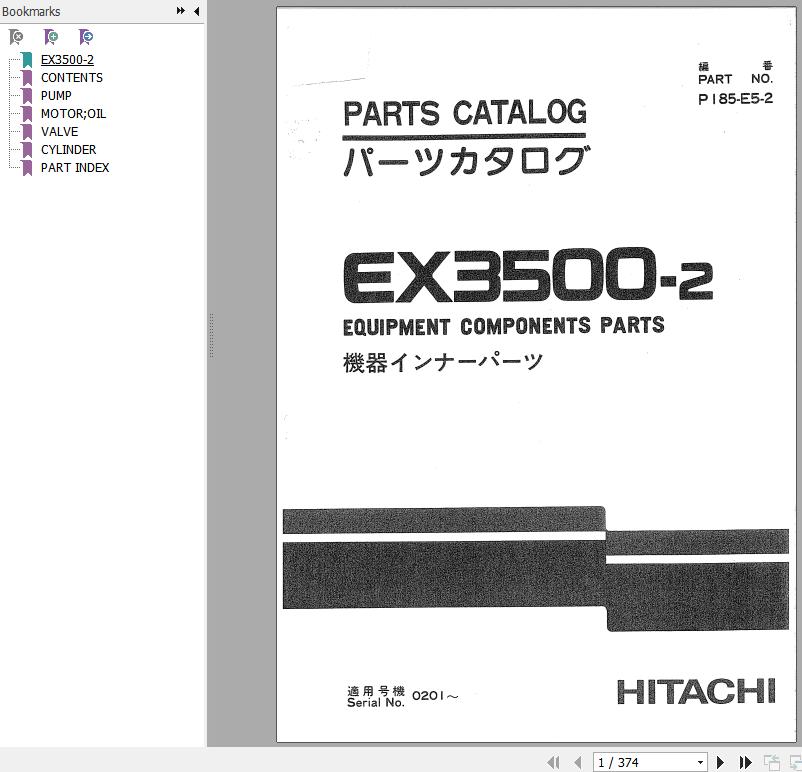Go to the previous page

point(577,762)
